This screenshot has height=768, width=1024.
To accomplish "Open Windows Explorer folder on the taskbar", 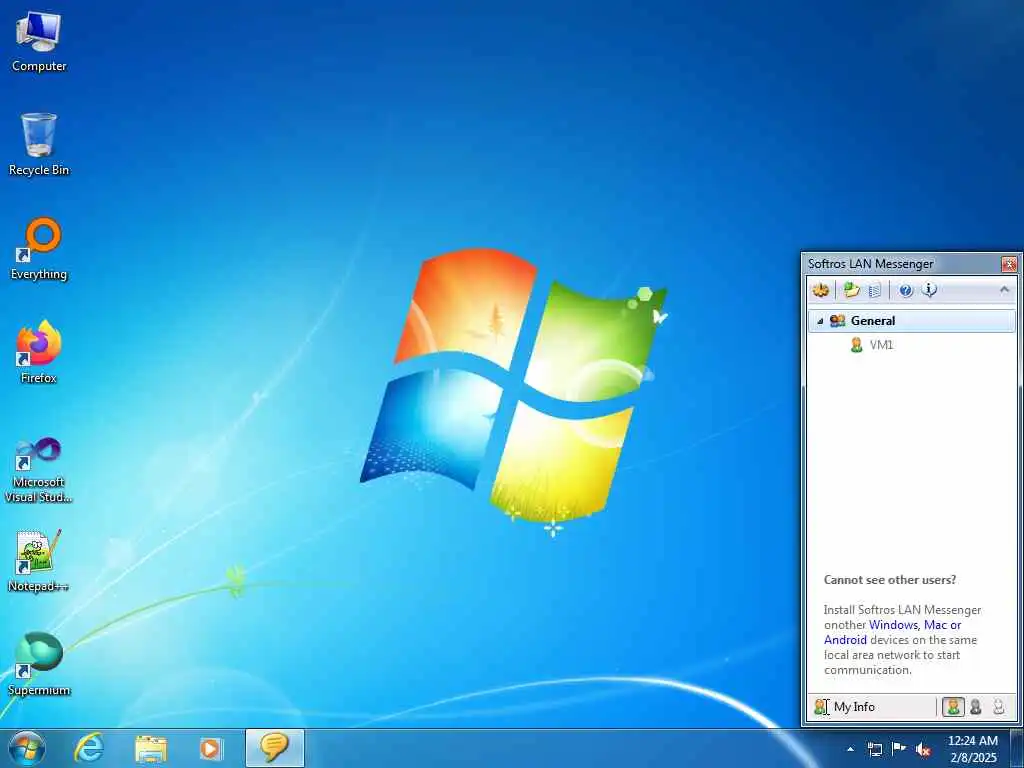I will pos(151,749).
